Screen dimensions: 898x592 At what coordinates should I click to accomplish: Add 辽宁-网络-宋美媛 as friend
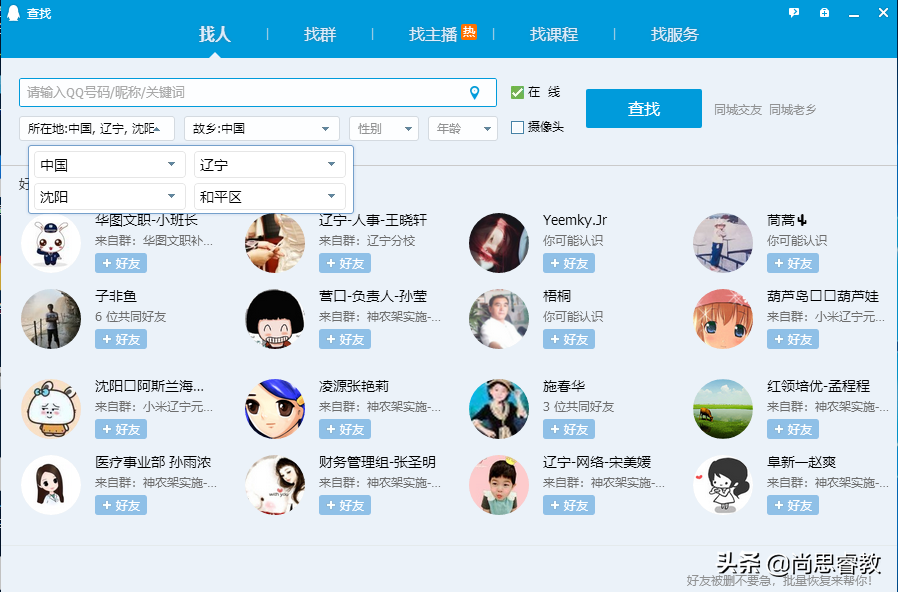pos(569,506)
